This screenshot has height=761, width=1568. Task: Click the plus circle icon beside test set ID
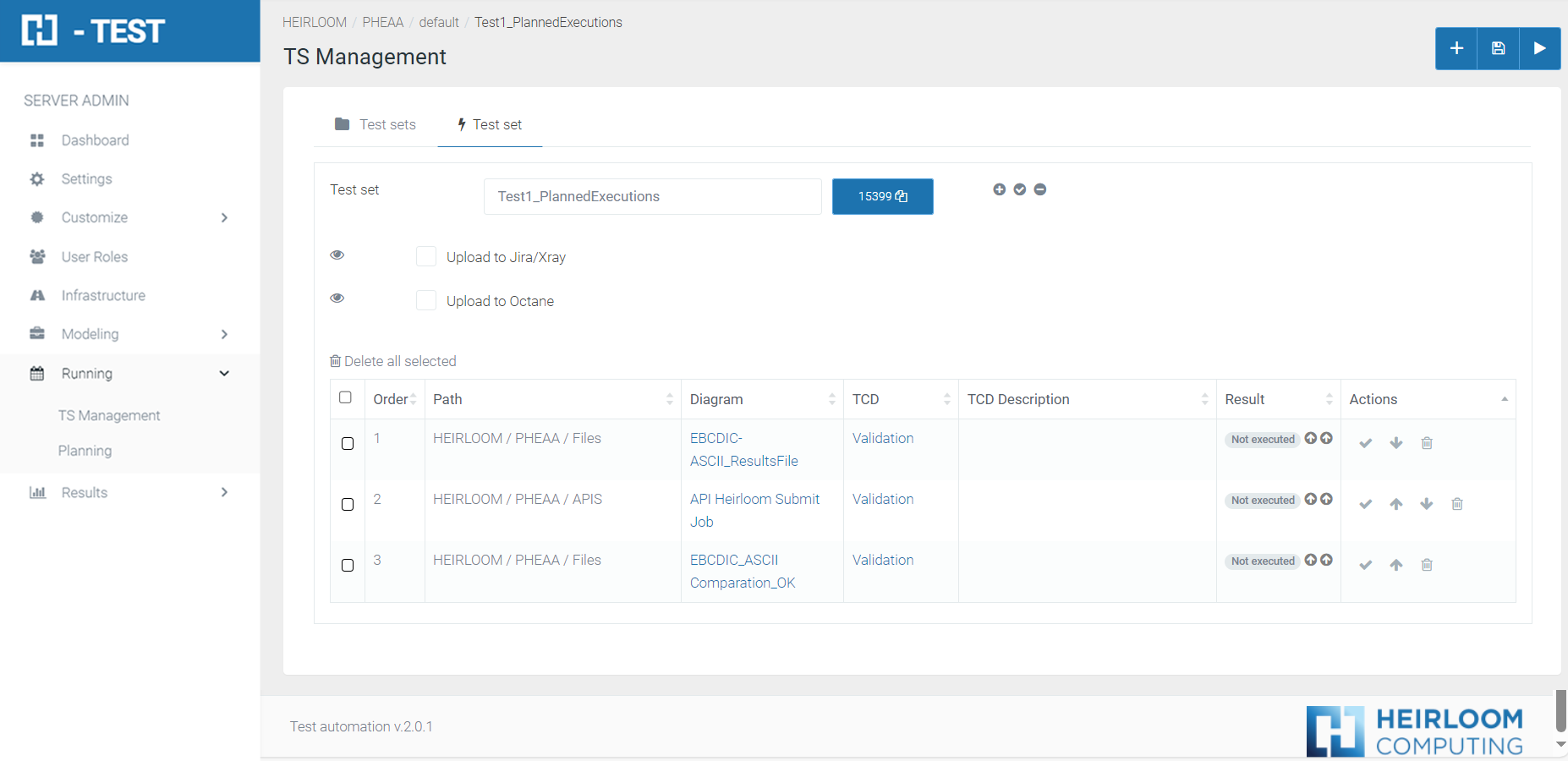[x=999, y=189]
